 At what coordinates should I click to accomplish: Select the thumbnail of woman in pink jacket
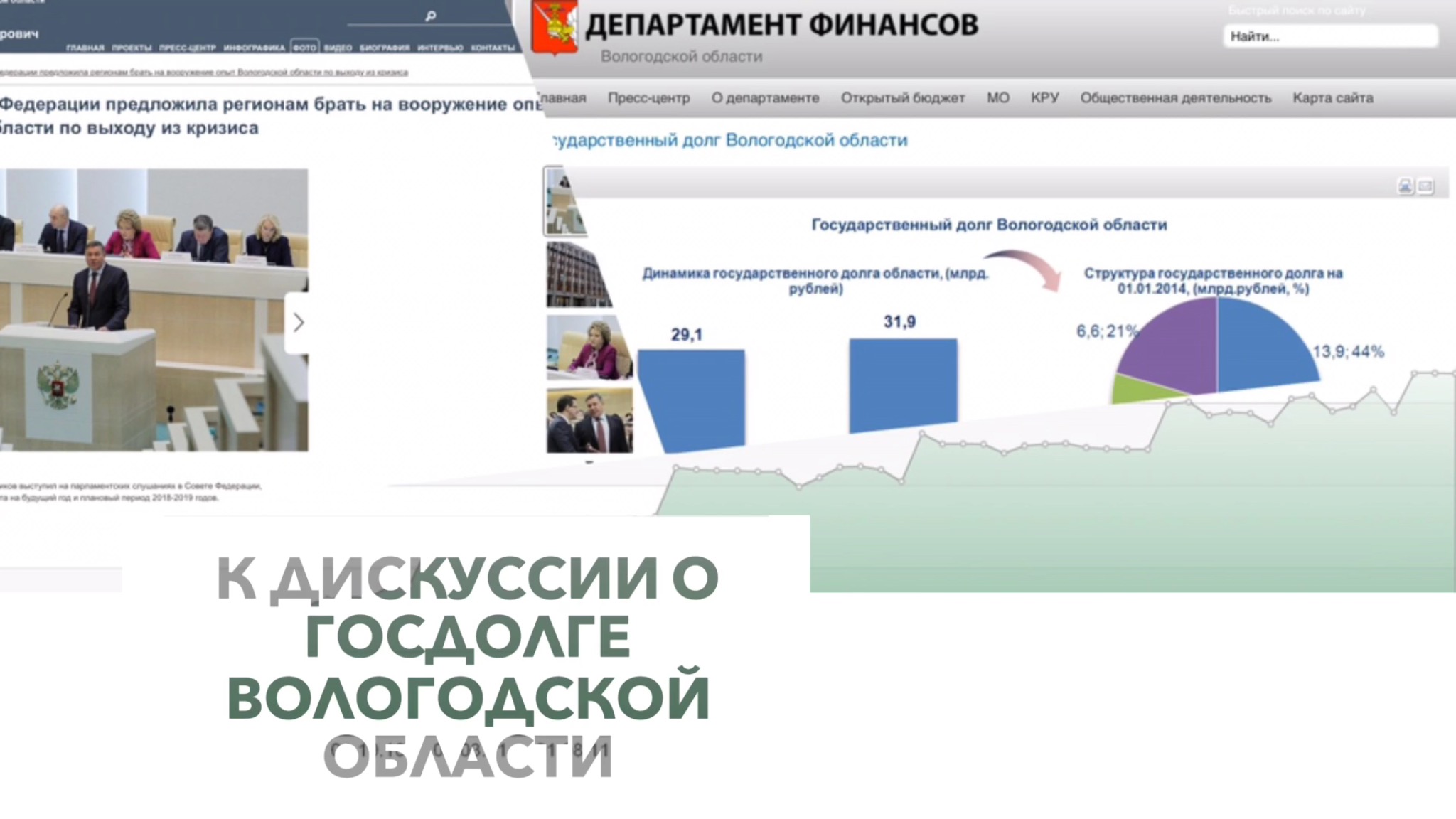pyautogui.click(x=589, y=348)
